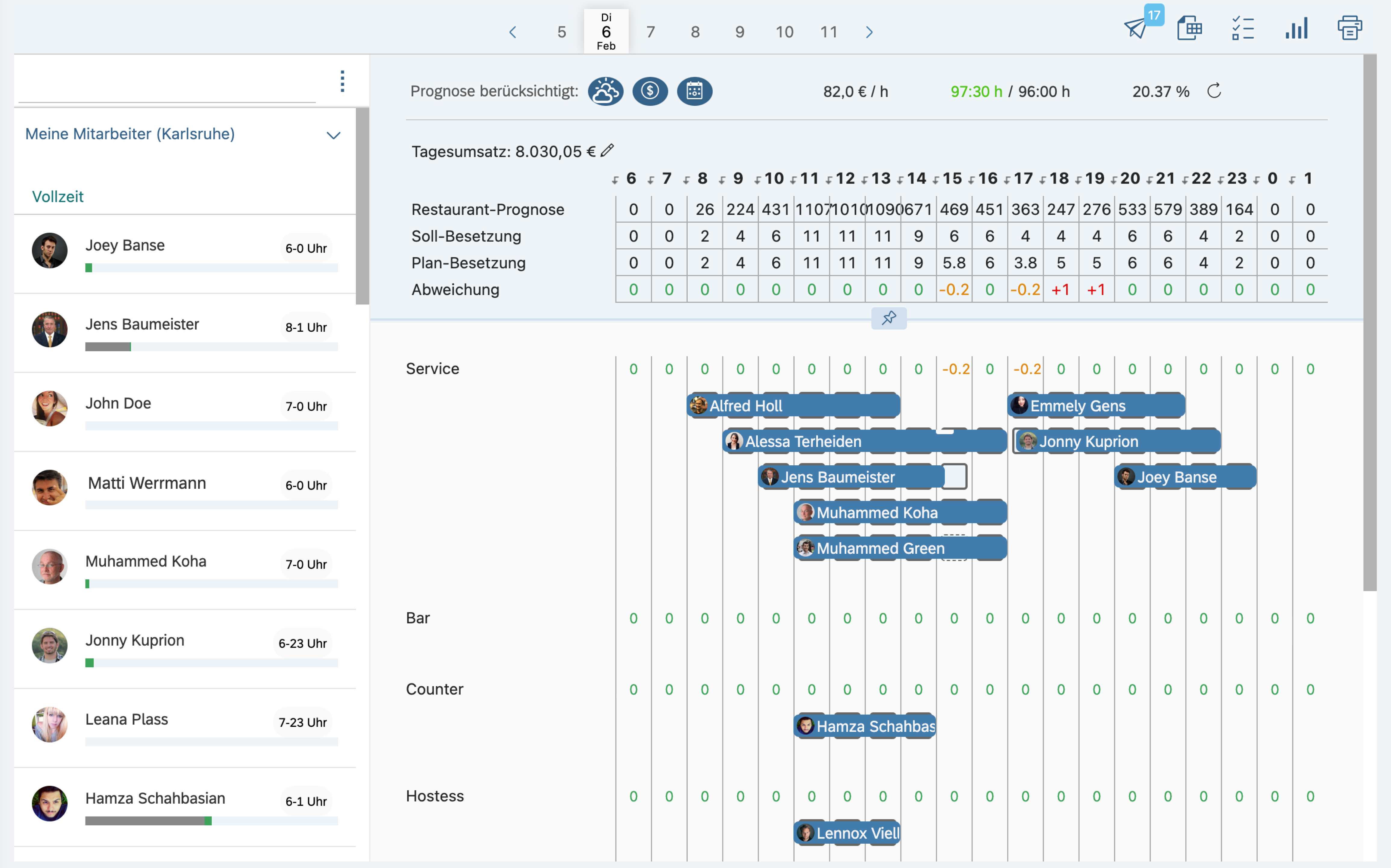Click the sort arrow beside hour 12

(829, 180)
